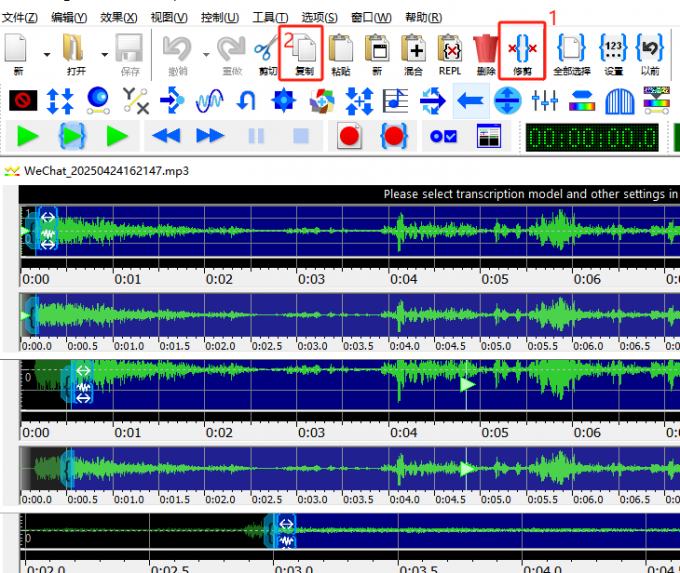Expand dropdown arrow next to 打开 (Open)
Screen dimensions: 680x573
click(x=99, y=52)
